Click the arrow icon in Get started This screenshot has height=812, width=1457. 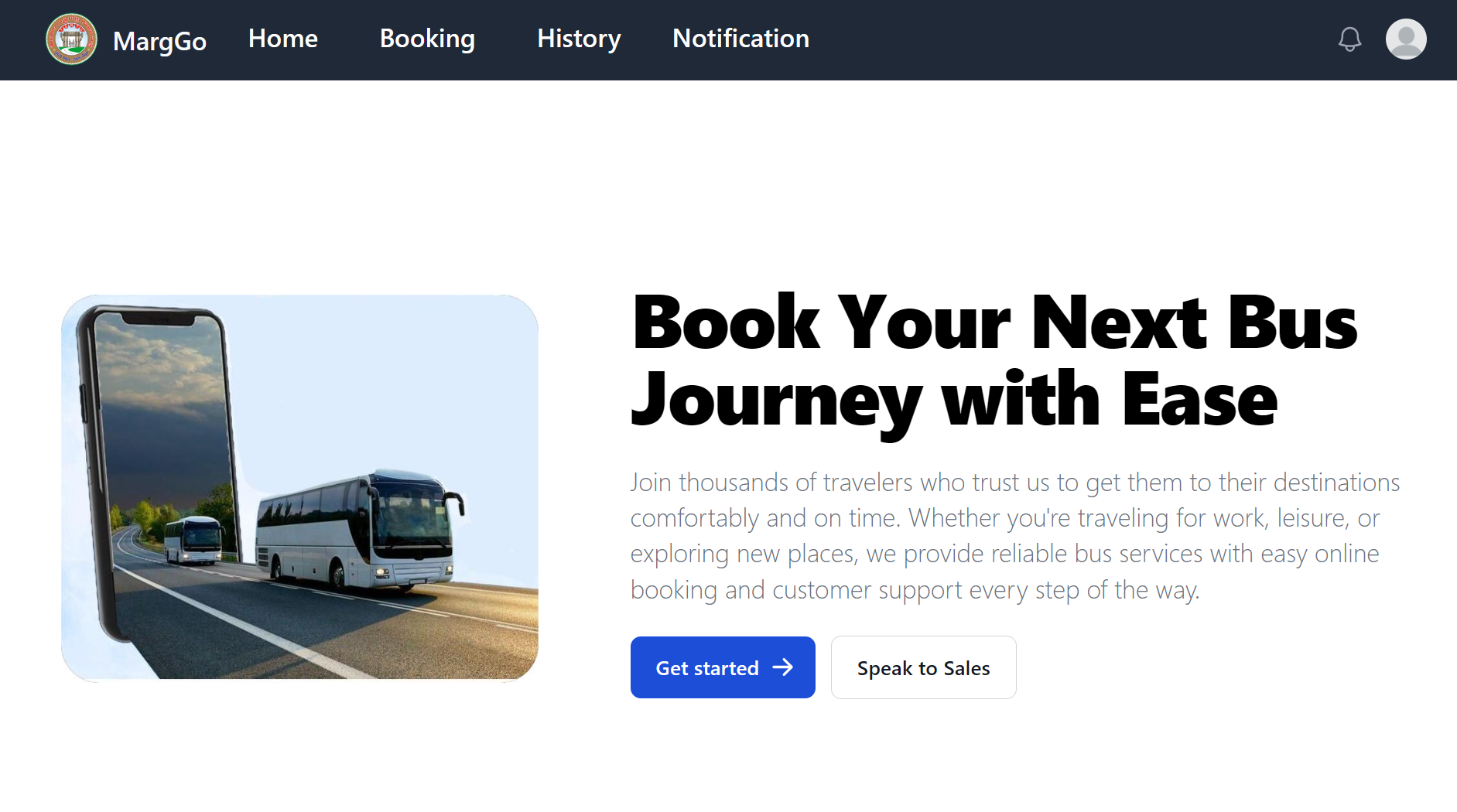tap(783, 667)
